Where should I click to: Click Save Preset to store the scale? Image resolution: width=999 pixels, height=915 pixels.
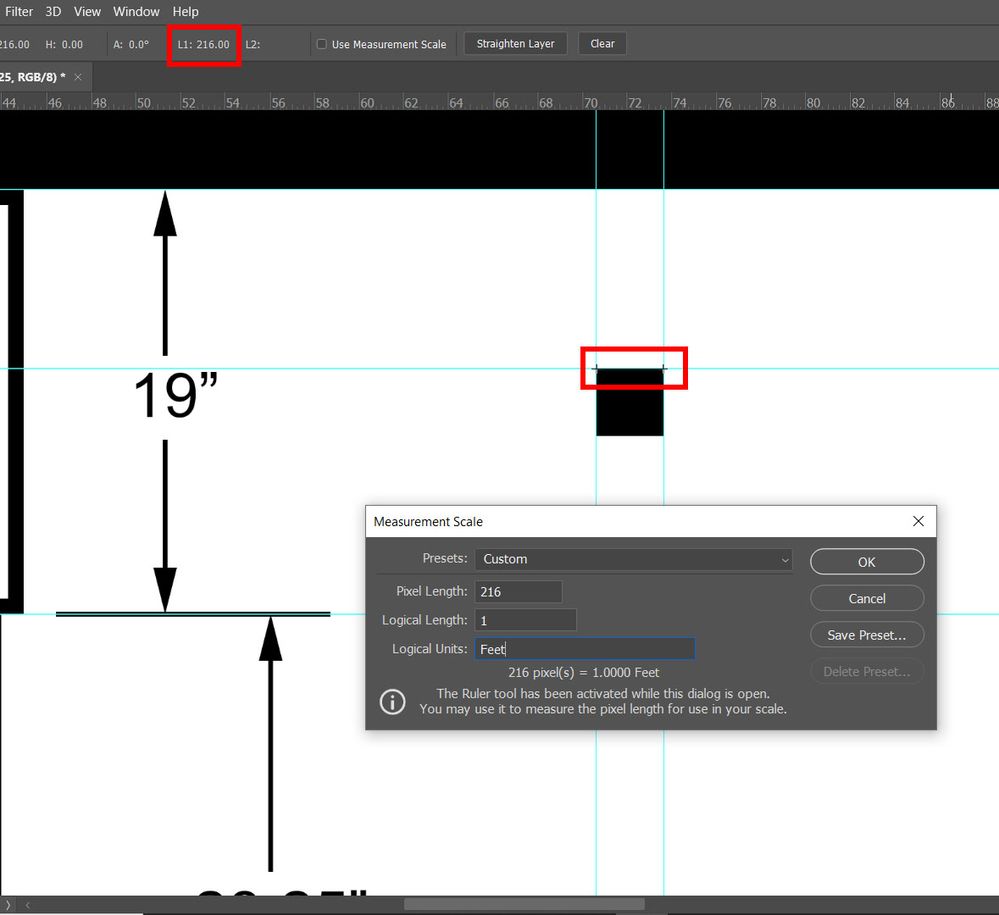click(866, 634)
